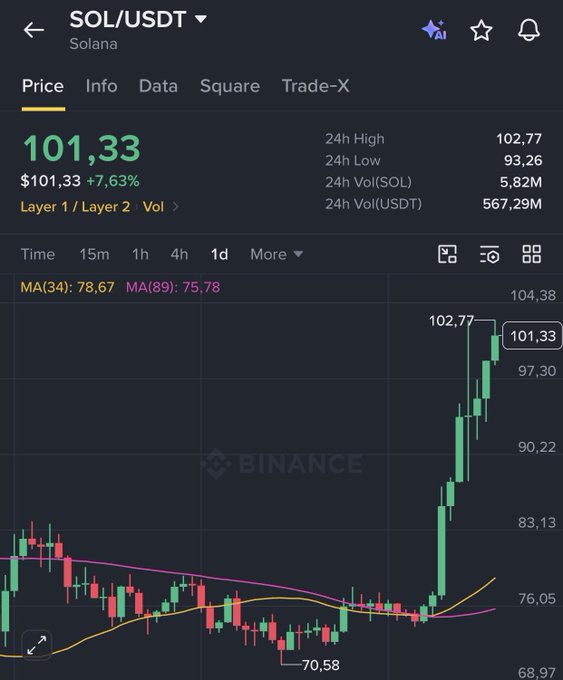Select the Time chart view

click(x=38, y=254)
